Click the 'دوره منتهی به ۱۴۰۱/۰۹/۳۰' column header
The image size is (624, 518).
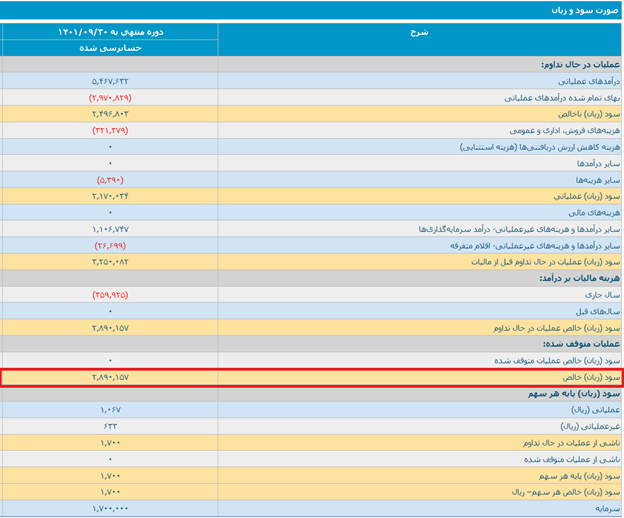pos(110,32)
